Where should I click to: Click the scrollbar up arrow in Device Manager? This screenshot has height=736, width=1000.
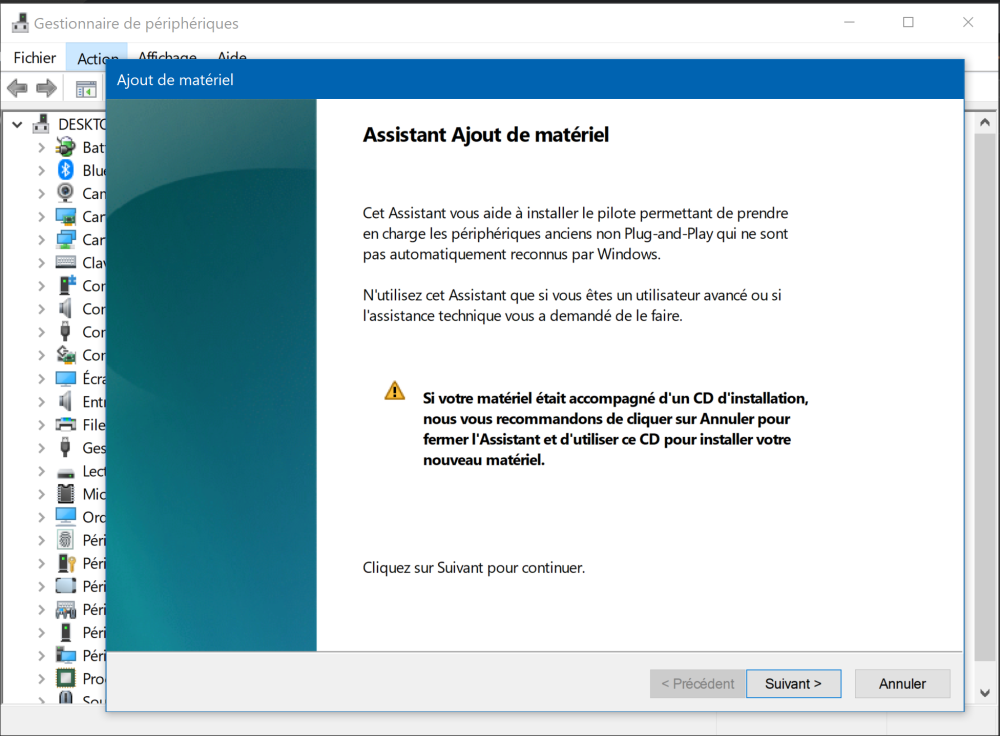pyautogui.click(x=985, y=122)
